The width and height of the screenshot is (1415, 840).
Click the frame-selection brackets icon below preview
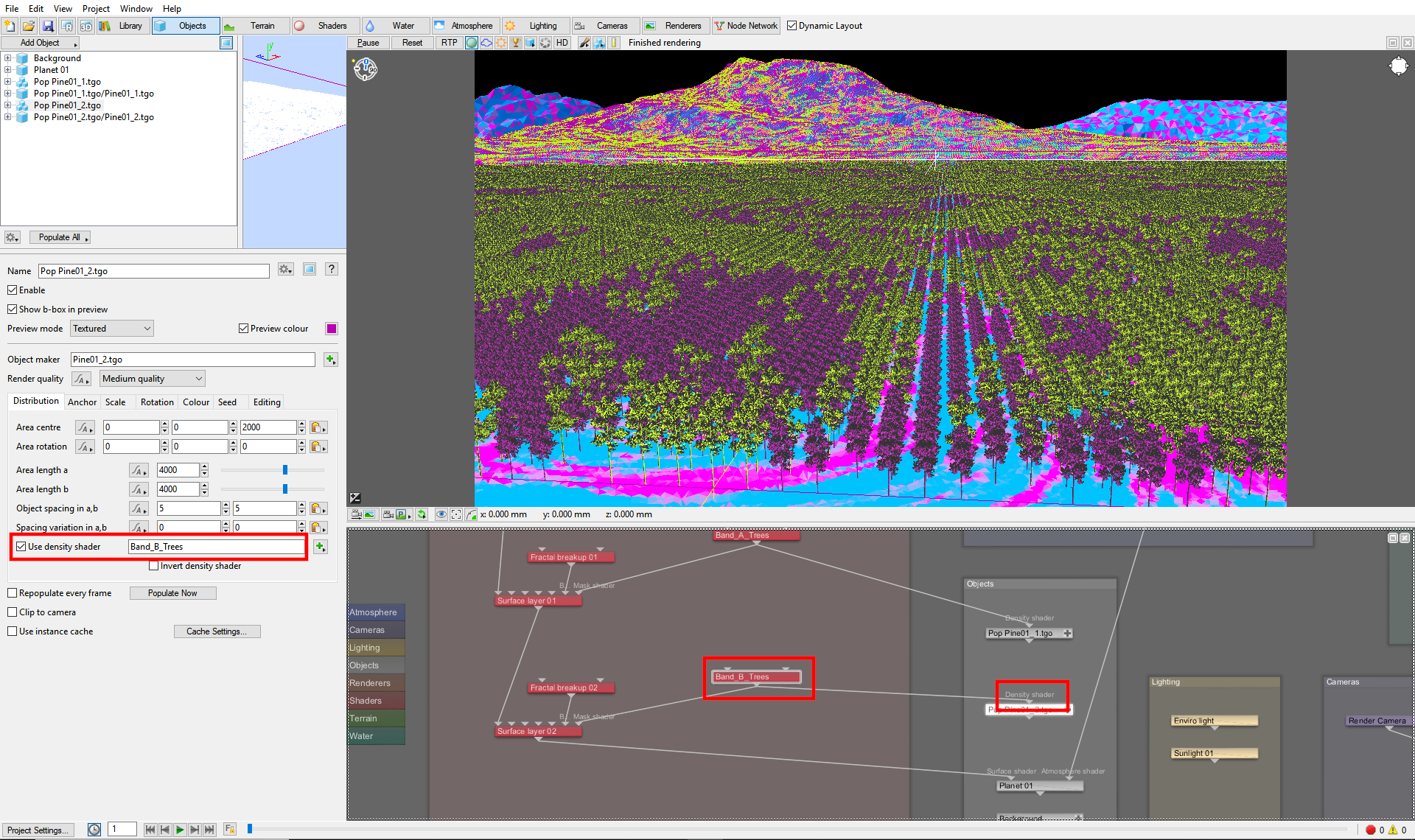(x=456, y=514)
